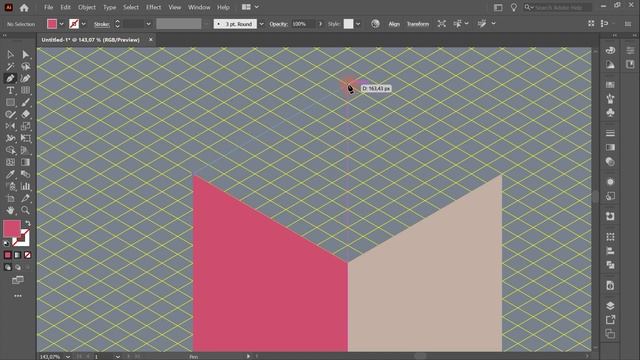This screenshot has height=360, width=640.
Task: Open the Artboards panel icon
Action: [610, 334]
